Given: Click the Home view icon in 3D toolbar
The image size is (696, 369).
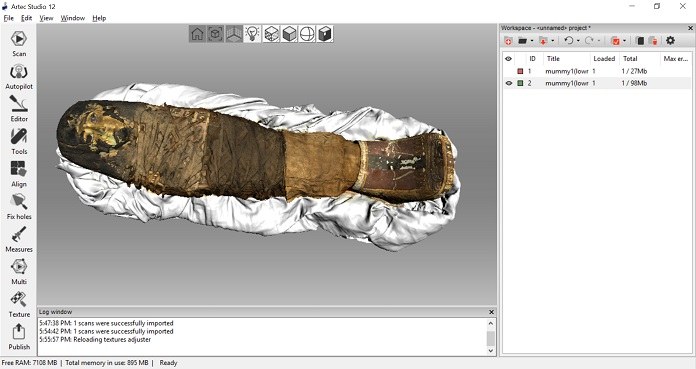Looking at the screenshot, I should tap(198, 34).
